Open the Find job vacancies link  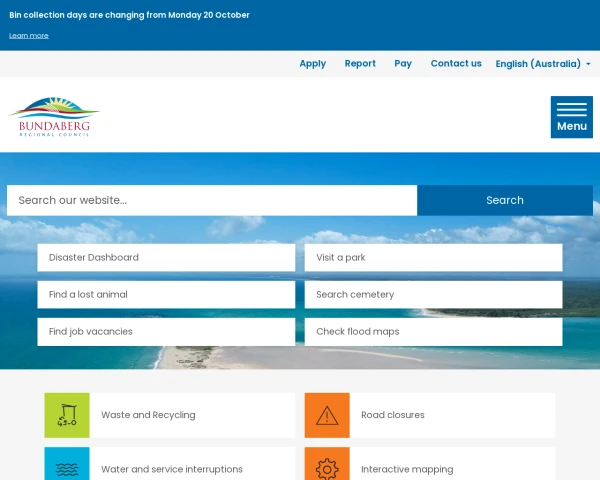166,332
